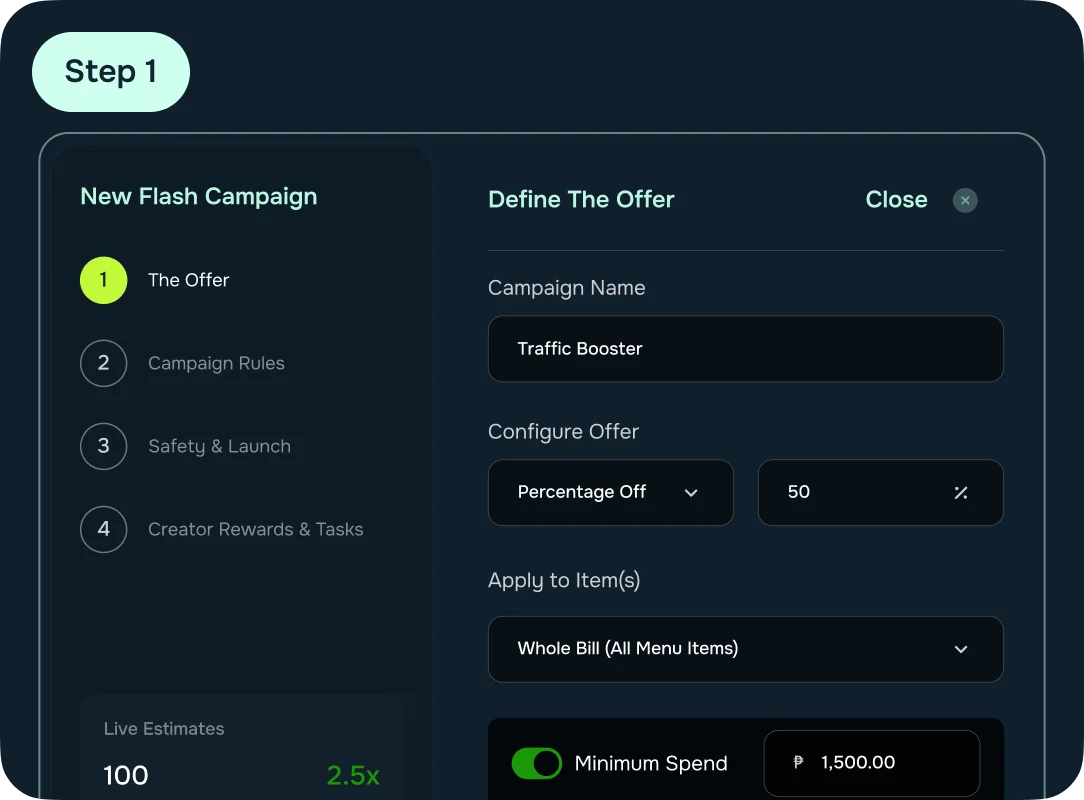Toggle the Minimum Spend switch
This screenshot has width=1084, height=800.
(x=536, y=764)
